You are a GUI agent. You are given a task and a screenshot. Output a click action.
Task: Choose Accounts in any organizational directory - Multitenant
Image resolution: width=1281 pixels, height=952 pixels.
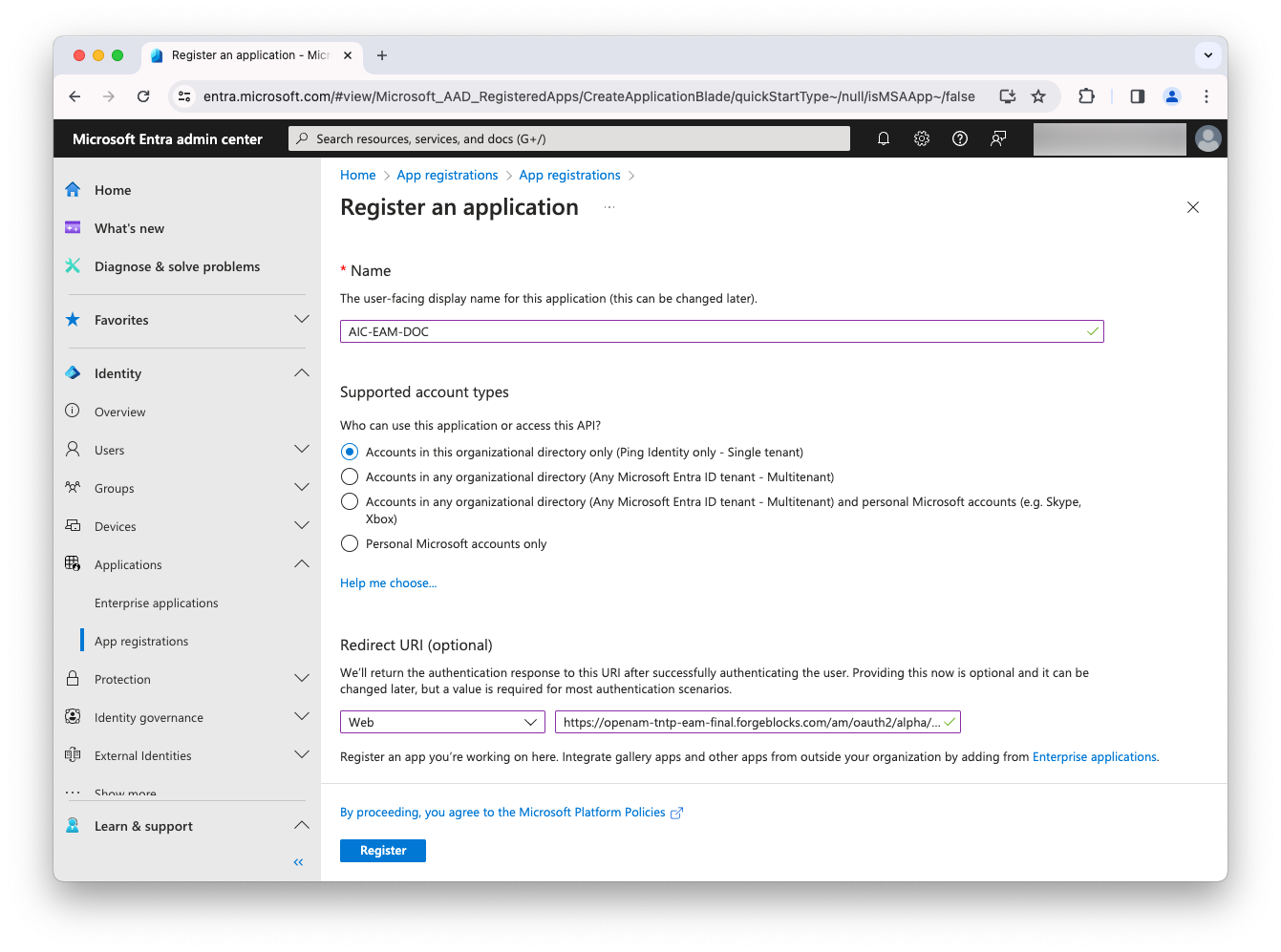[x=349, y=476]
